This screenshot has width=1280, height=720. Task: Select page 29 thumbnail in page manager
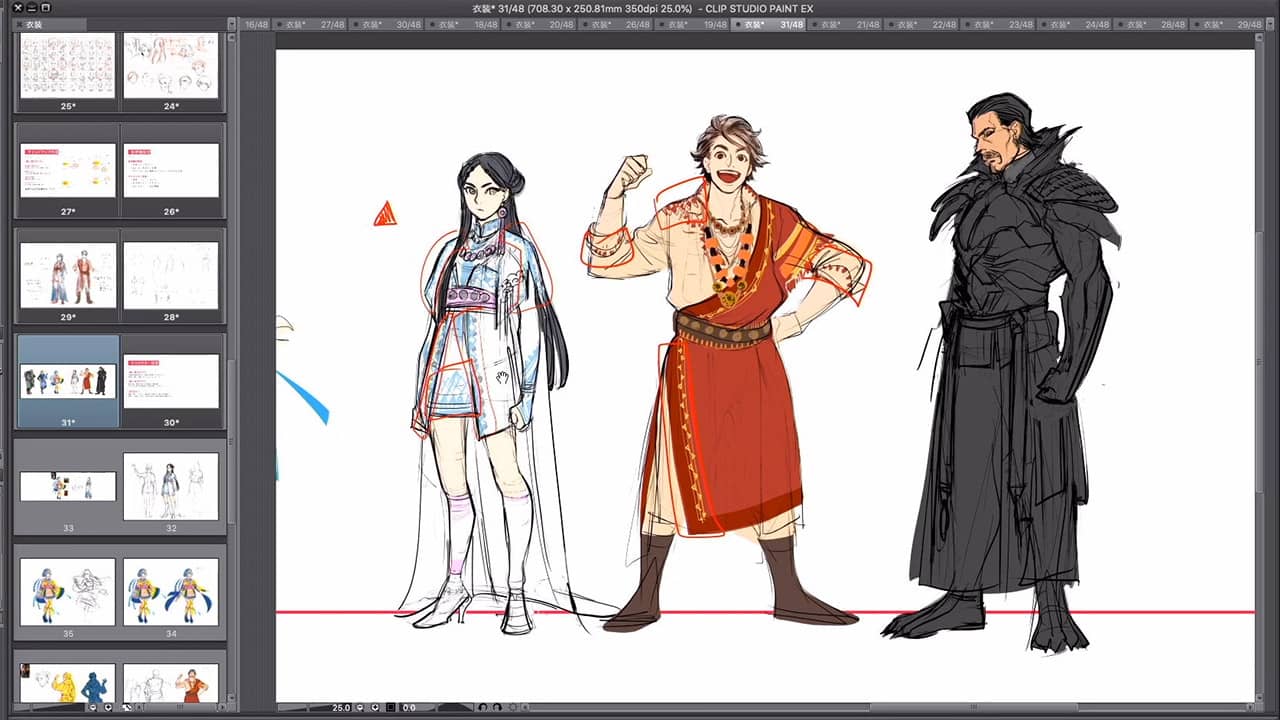coord(68,276)
